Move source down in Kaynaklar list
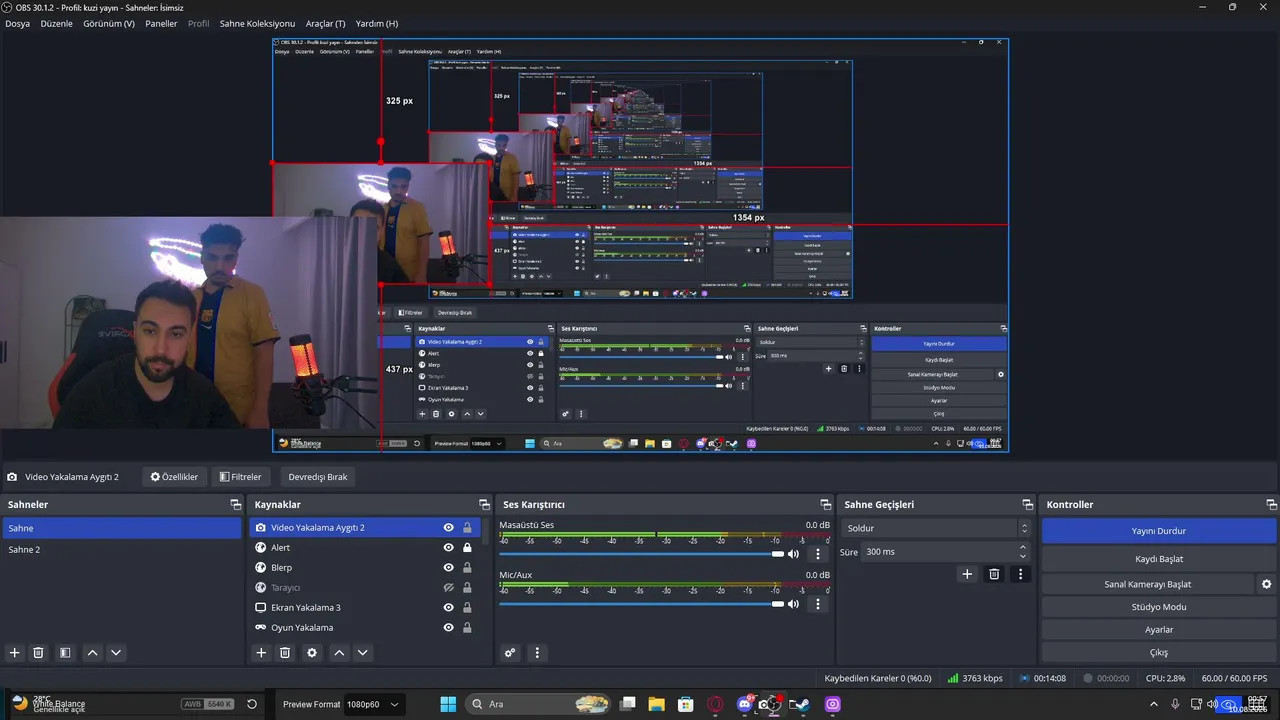The height and width of the screenshot is (720, 1280). pyautogui.click(x=363, y=653)
